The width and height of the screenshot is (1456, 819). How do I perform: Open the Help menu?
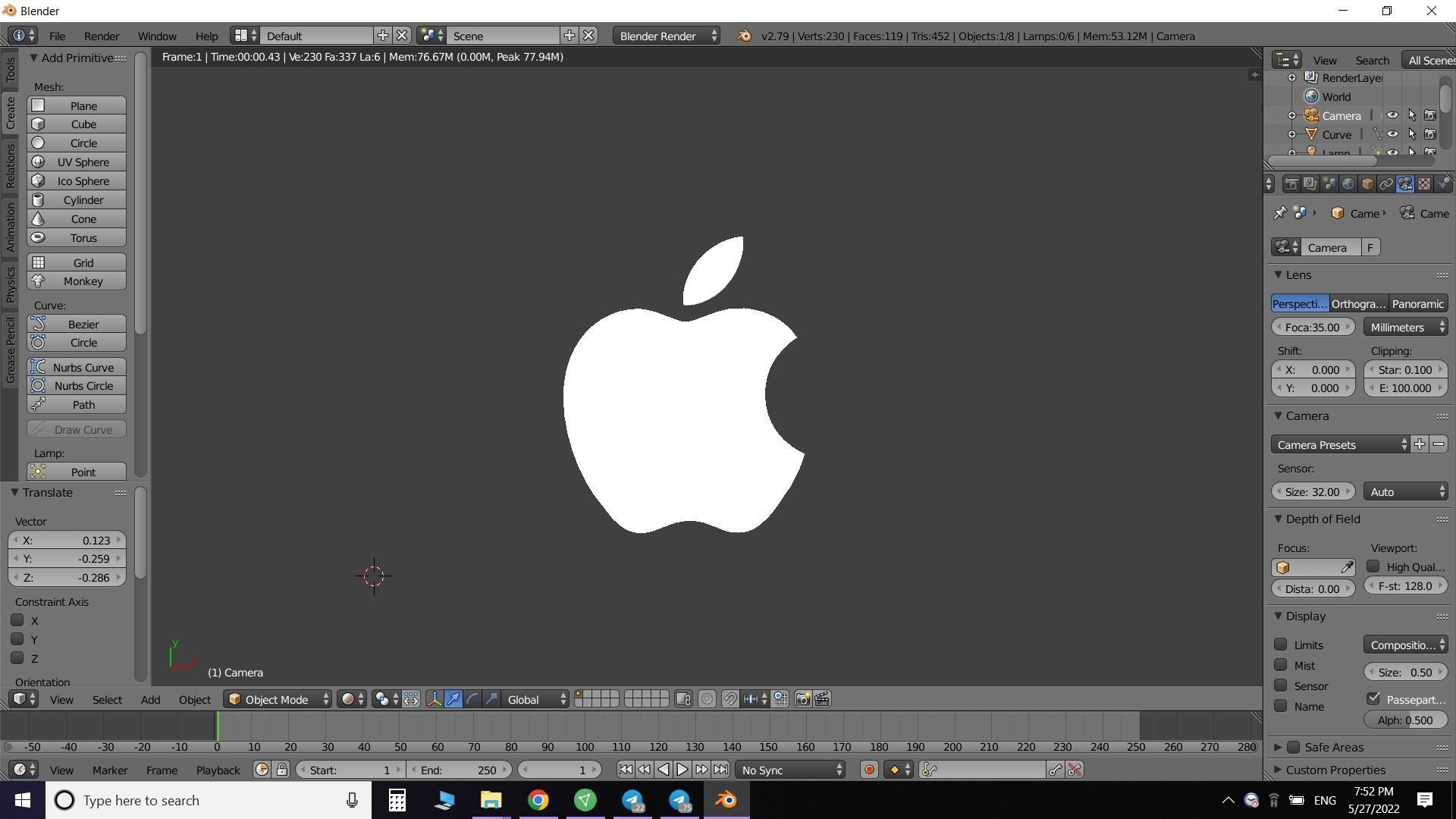206,36
